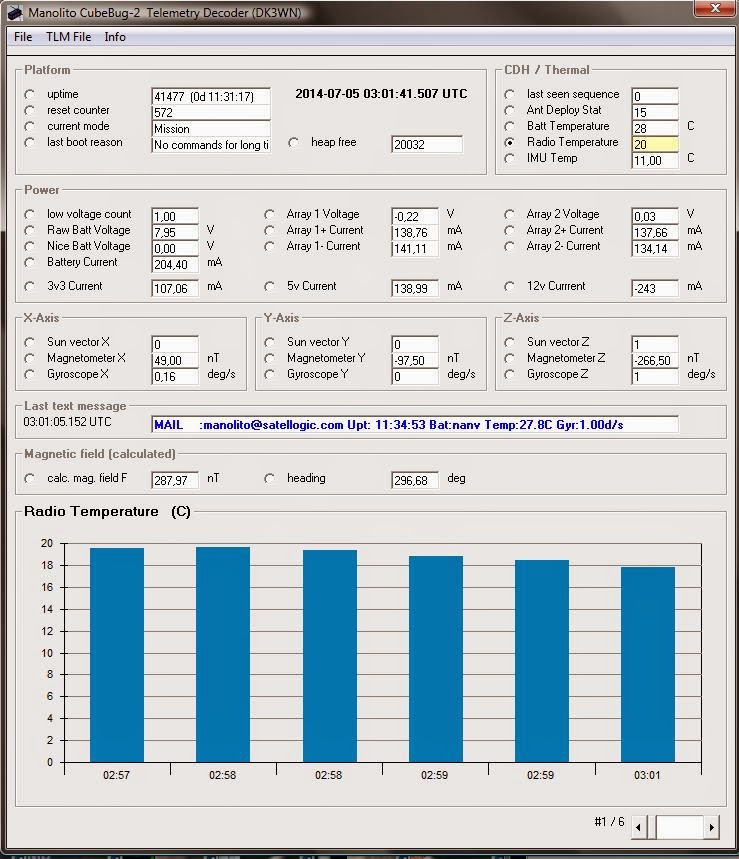
Task: Select Radio Temperature radio button
Action: pyautogui.click(x=509, y=142)
